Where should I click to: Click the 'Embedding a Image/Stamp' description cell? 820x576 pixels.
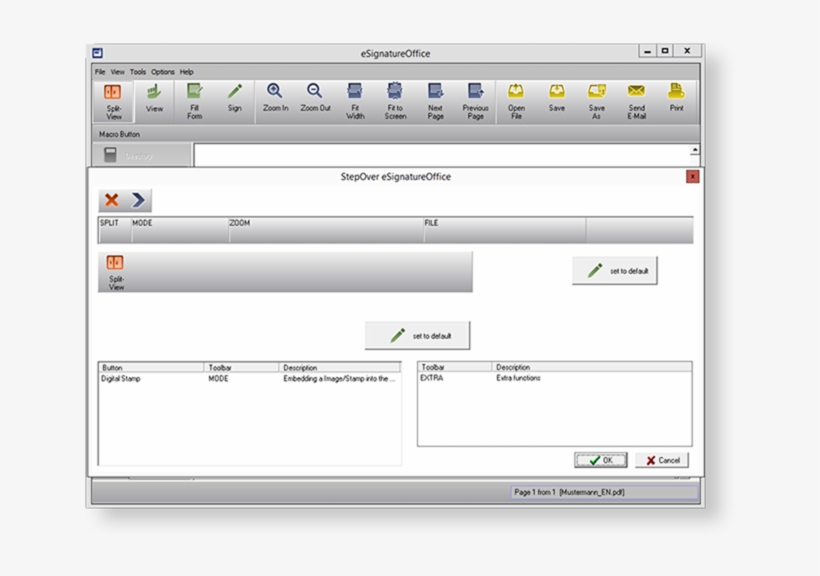[339, 378]
